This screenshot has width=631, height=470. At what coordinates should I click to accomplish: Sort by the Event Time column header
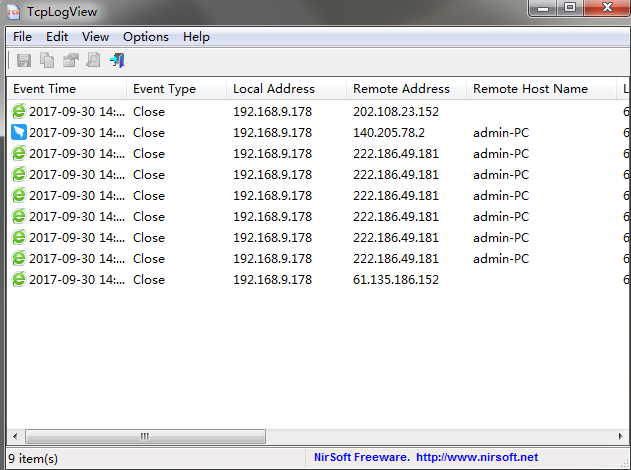click(67, 89)
